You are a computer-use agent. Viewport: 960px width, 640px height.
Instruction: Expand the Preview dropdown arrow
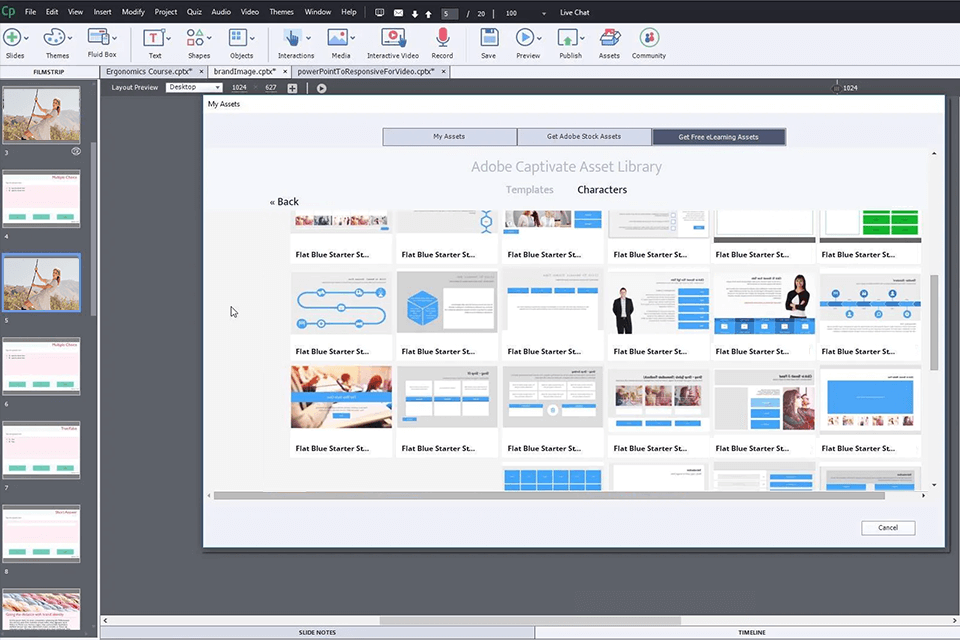coord(539,38)
